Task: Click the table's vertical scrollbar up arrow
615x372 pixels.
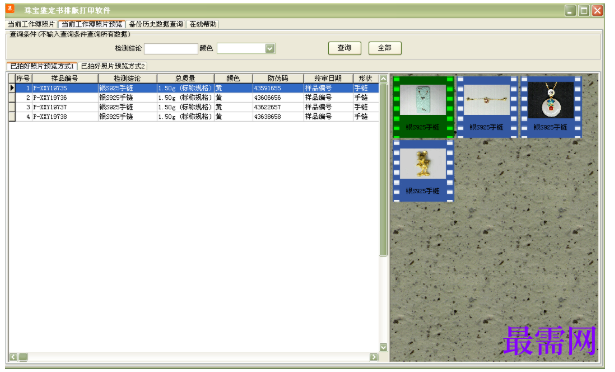Action: click(383, 79)
